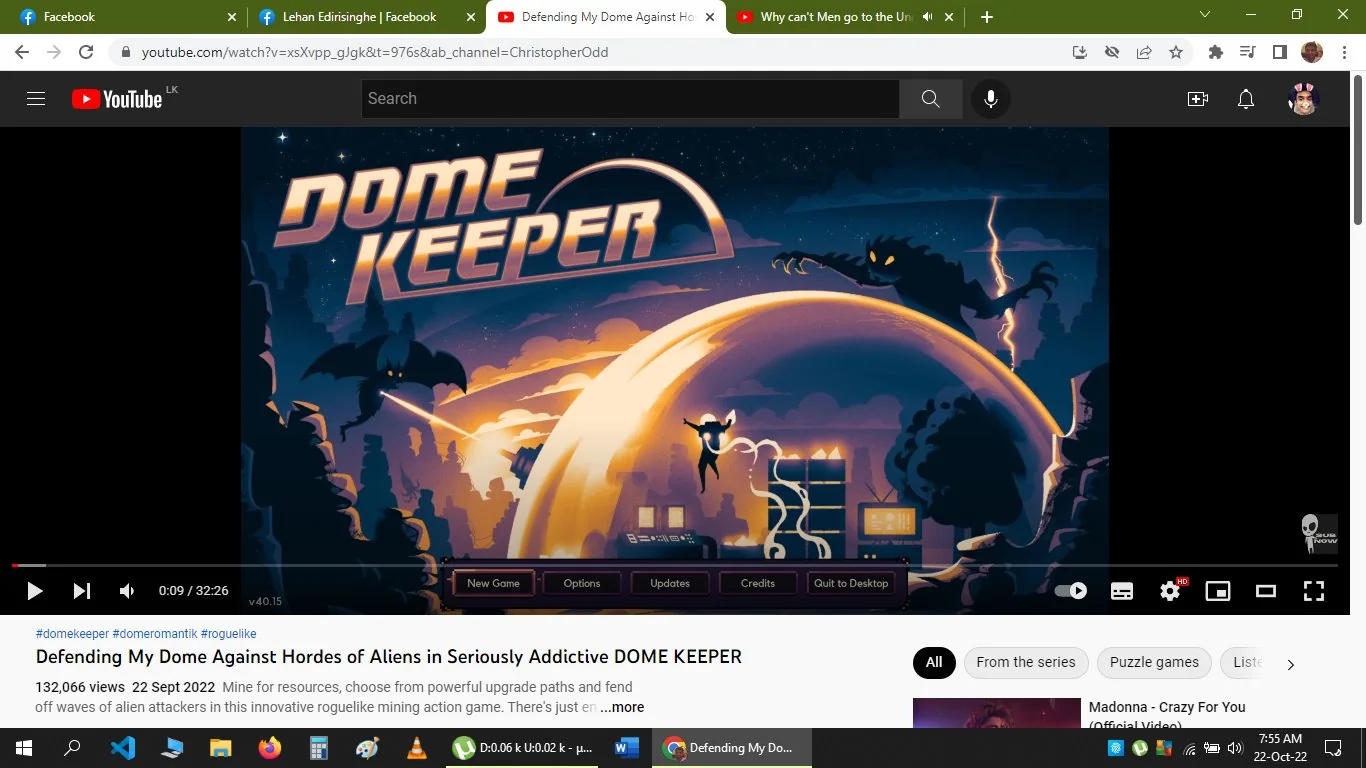Close the Defending My Dome tab
Screen dimensions: 1366x768
point(710,17)
